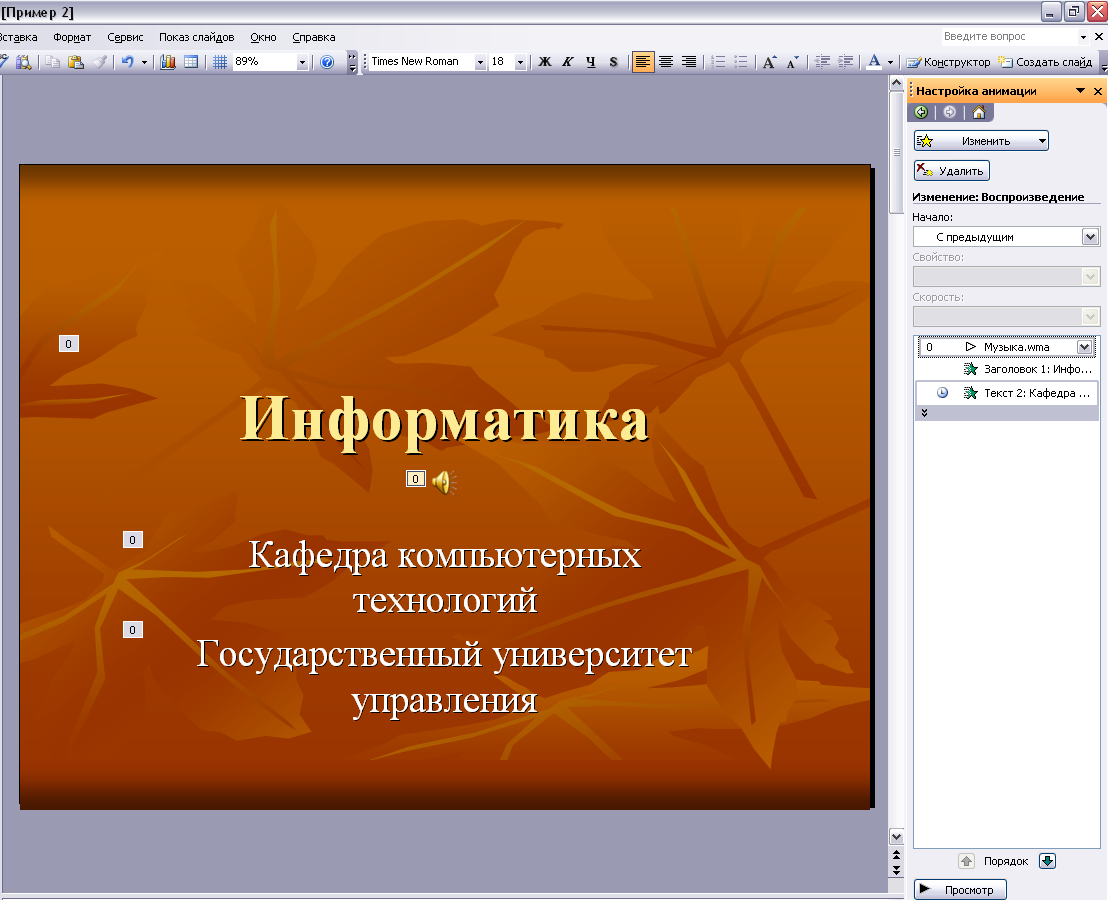Open the Times New Roman font dropdown
The image size is (1108, 900).
click(x=480, y=62)
